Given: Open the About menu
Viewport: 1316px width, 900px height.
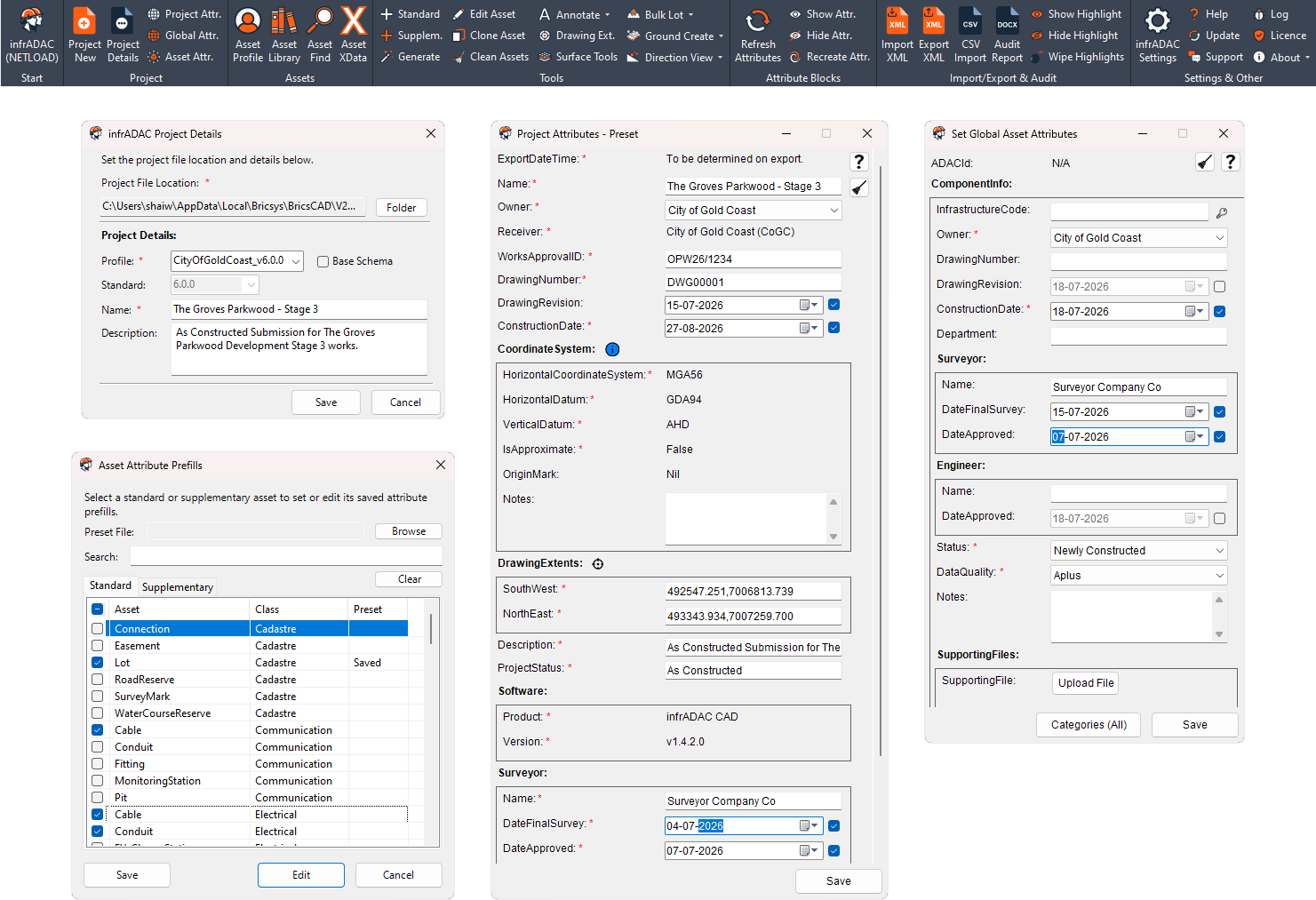Looking at the screenshot, I should click(x=1282, y=57).
